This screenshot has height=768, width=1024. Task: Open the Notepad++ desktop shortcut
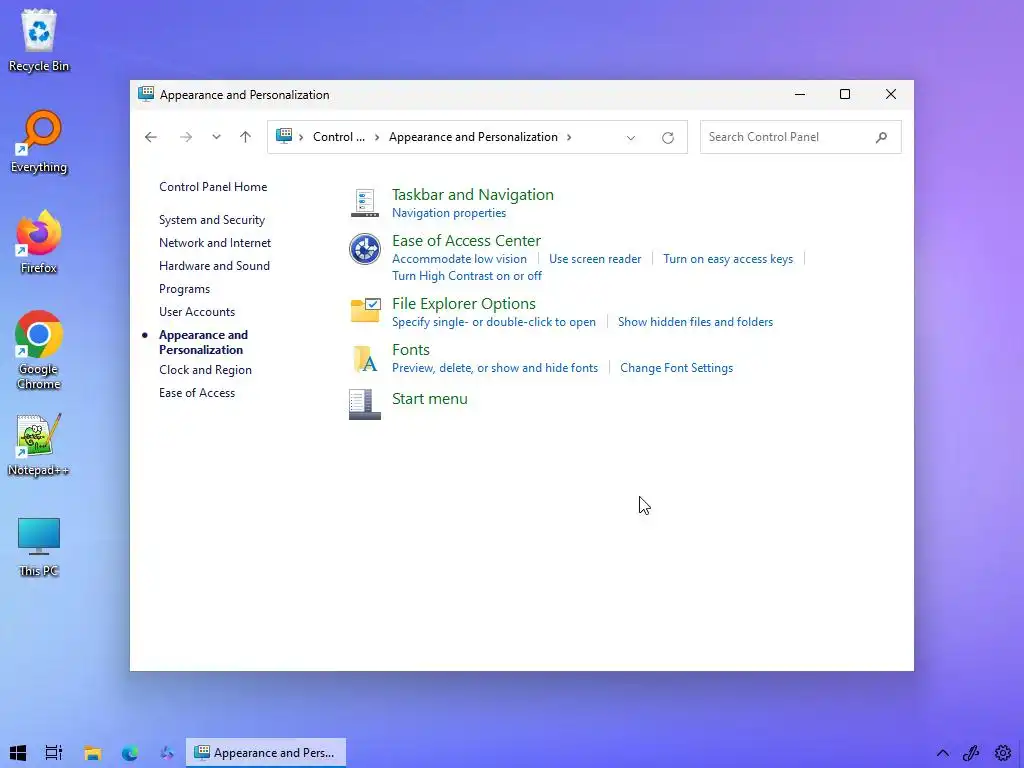tap(39, 445)
